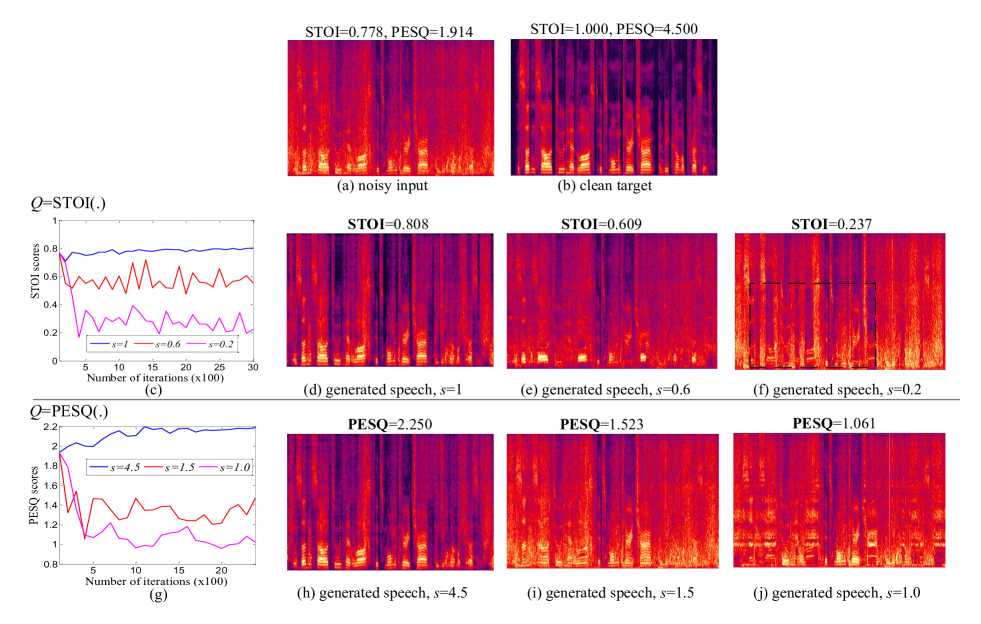Click the '(c)' subfigure label
This screenshot has height=624, width=981.
click(x=153, y=391)
